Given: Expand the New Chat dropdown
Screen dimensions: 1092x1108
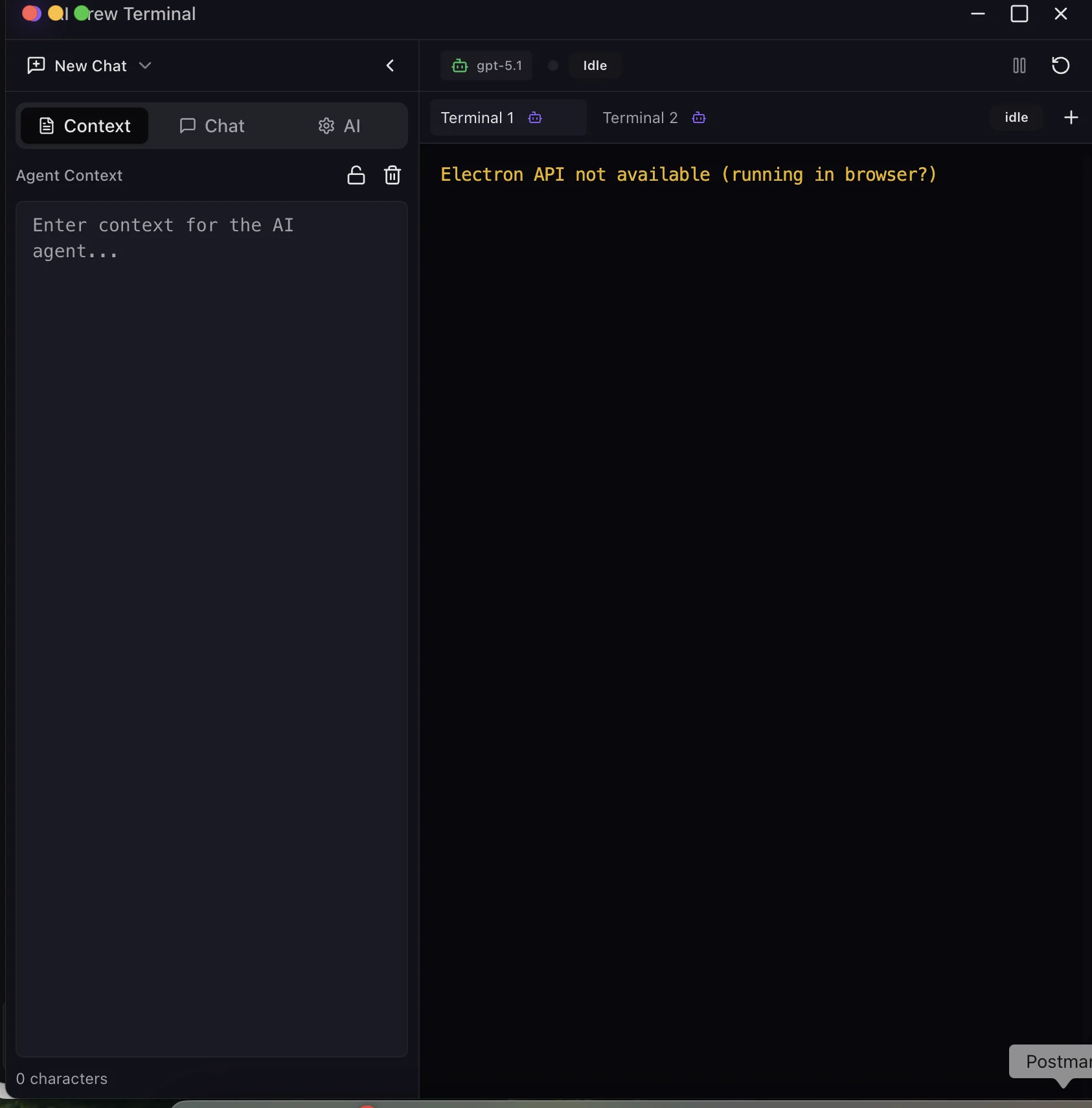Looking at the screenshot, I should coord(144,65).
